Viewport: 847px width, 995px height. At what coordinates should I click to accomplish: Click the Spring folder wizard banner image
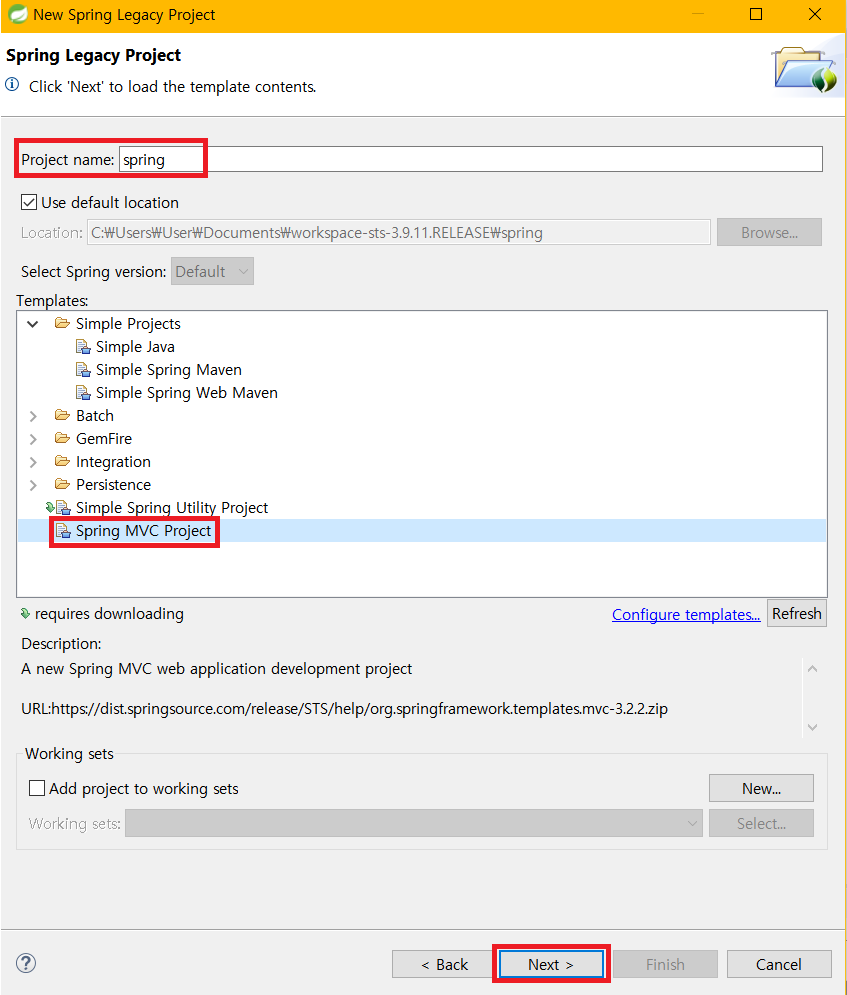click(x=806, y=69)
